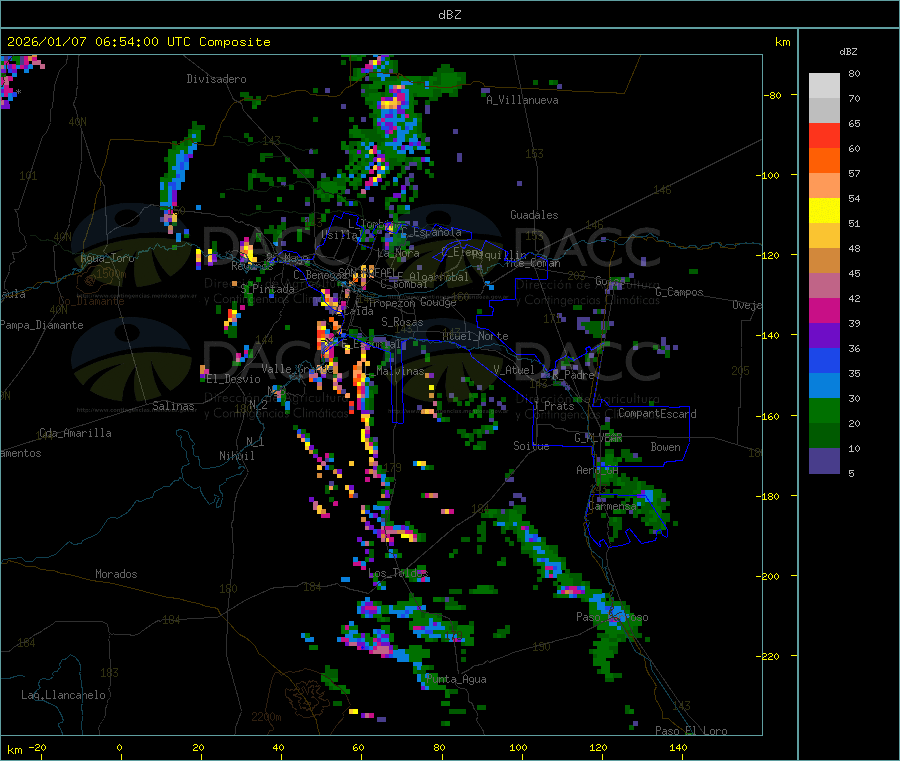This screenshot has height=761, width=900.
Task: Select the 'Nihuil' map label
Action: 237,456
